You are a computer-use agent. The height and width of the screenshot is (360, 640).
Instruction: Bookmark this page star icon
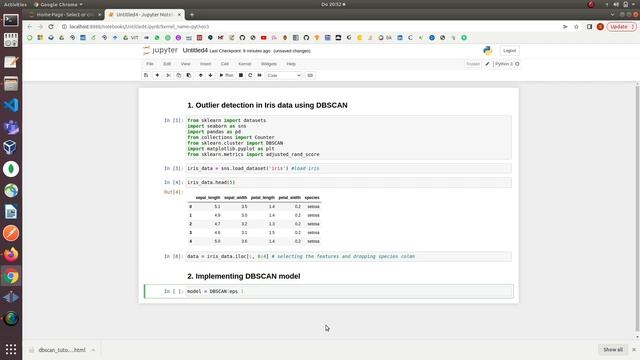(x=576, y=27)
